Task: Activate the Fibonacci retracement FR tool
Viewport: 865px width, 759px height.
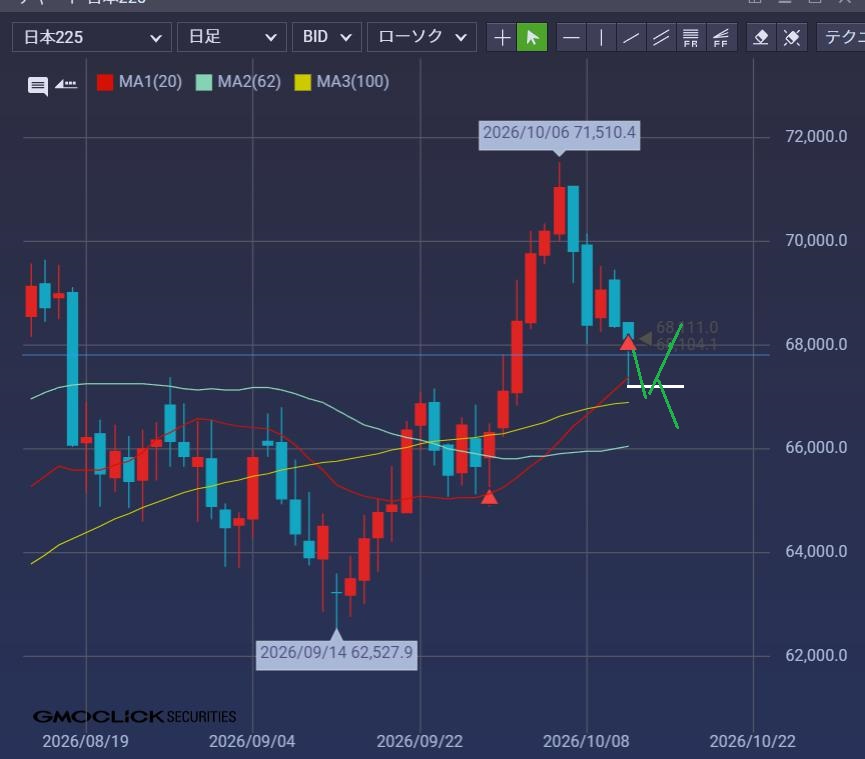Action: coord(691,38)
